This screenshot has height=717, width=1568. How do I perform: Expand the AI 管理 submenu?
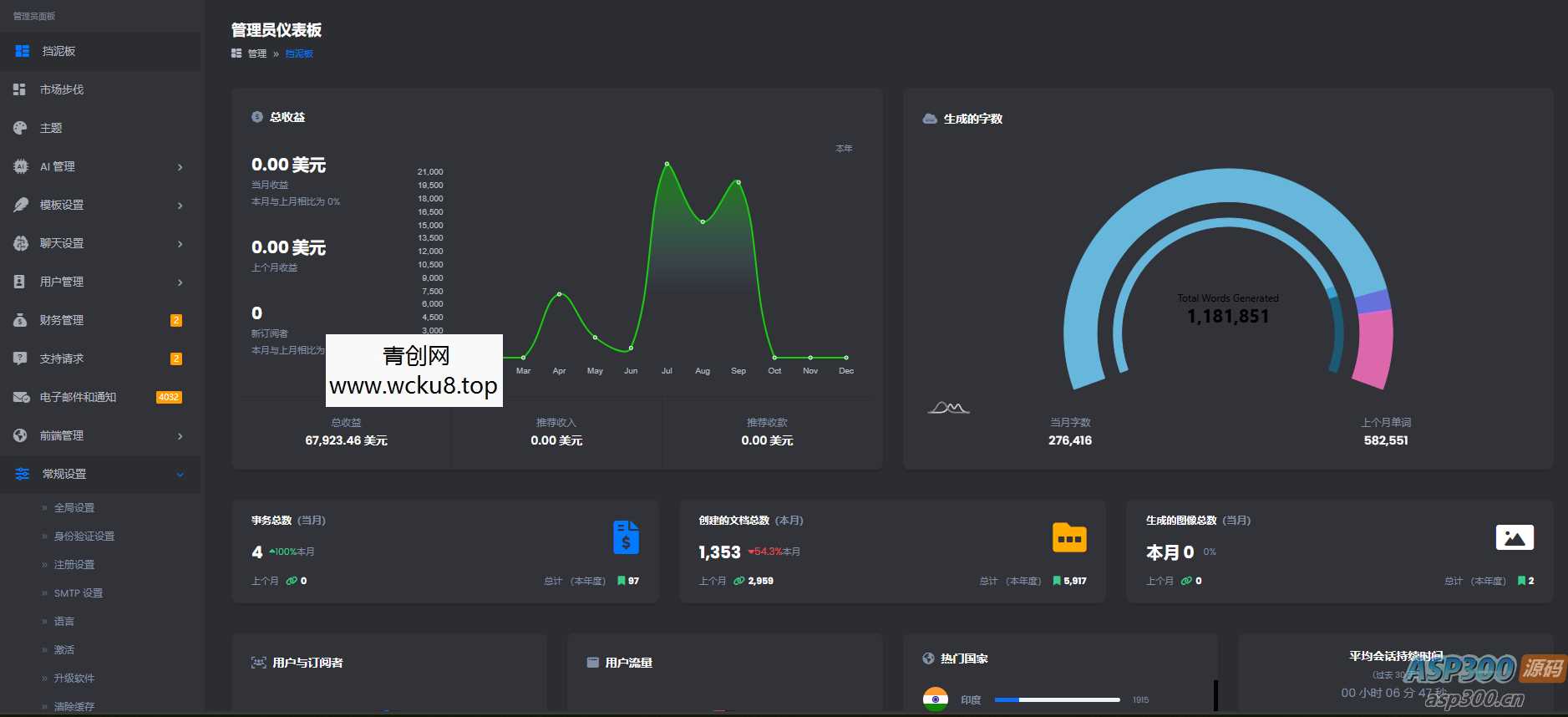pyautogui.click(x=180, y=167)
